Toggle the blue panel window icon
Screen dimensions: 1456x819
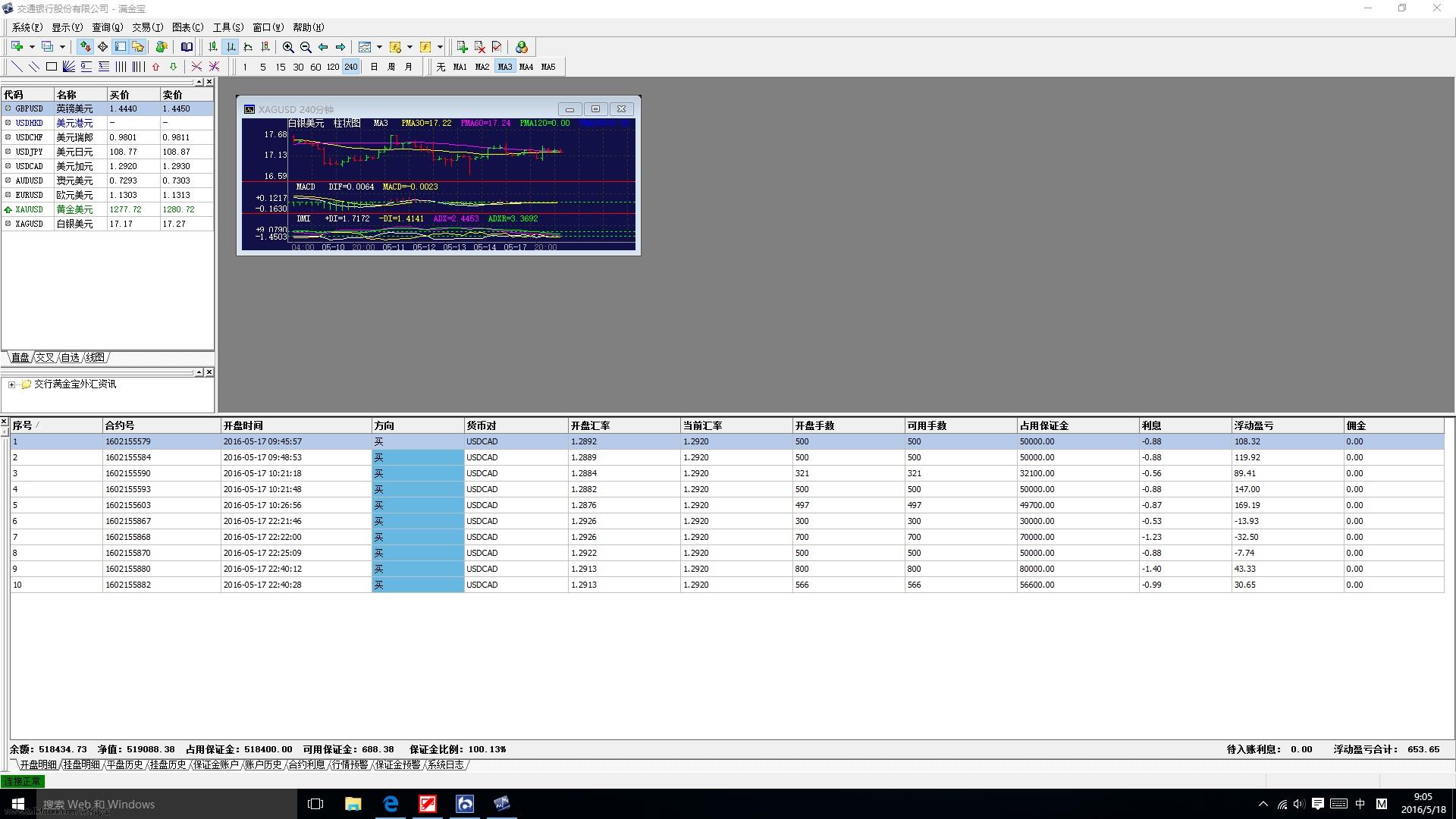(x=120, y=47)
